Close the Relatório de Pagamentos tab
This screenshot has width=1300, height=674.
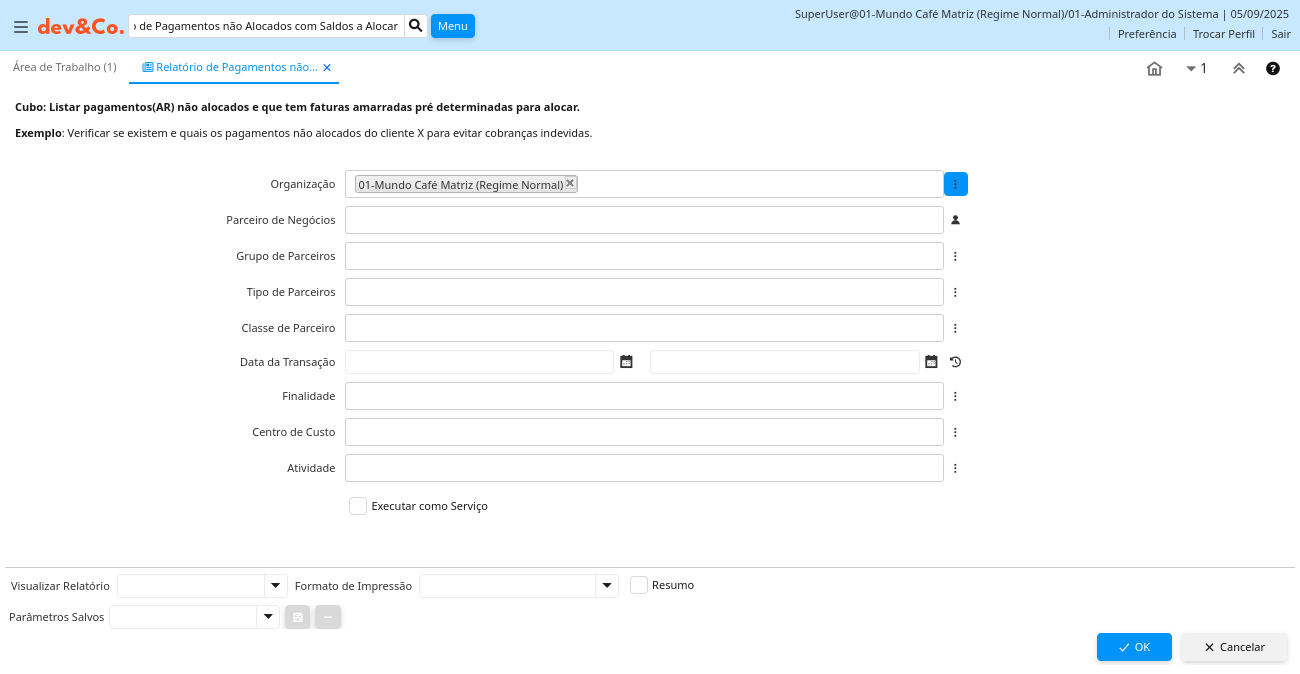(327, 68)
